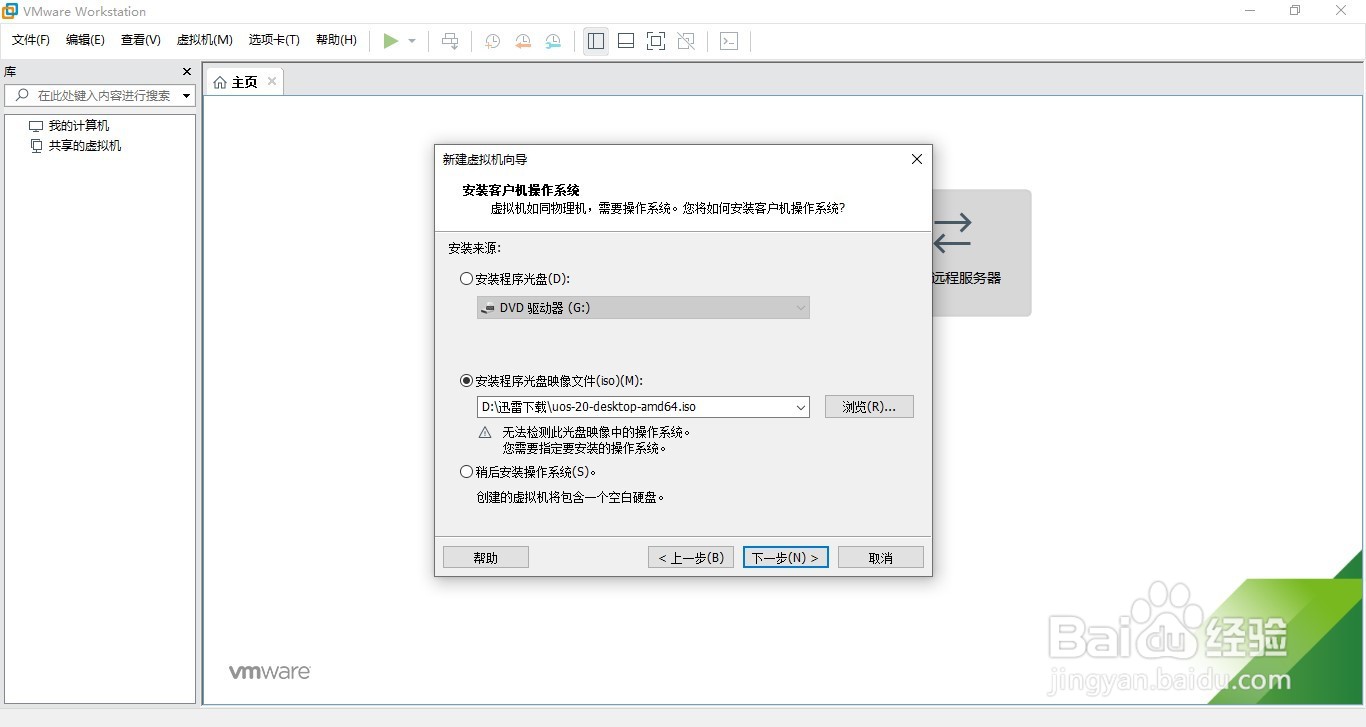The width and height of the screenshot is (1366, 727).
Task: Open the 查看(V) menu
Action: point(141,40)
